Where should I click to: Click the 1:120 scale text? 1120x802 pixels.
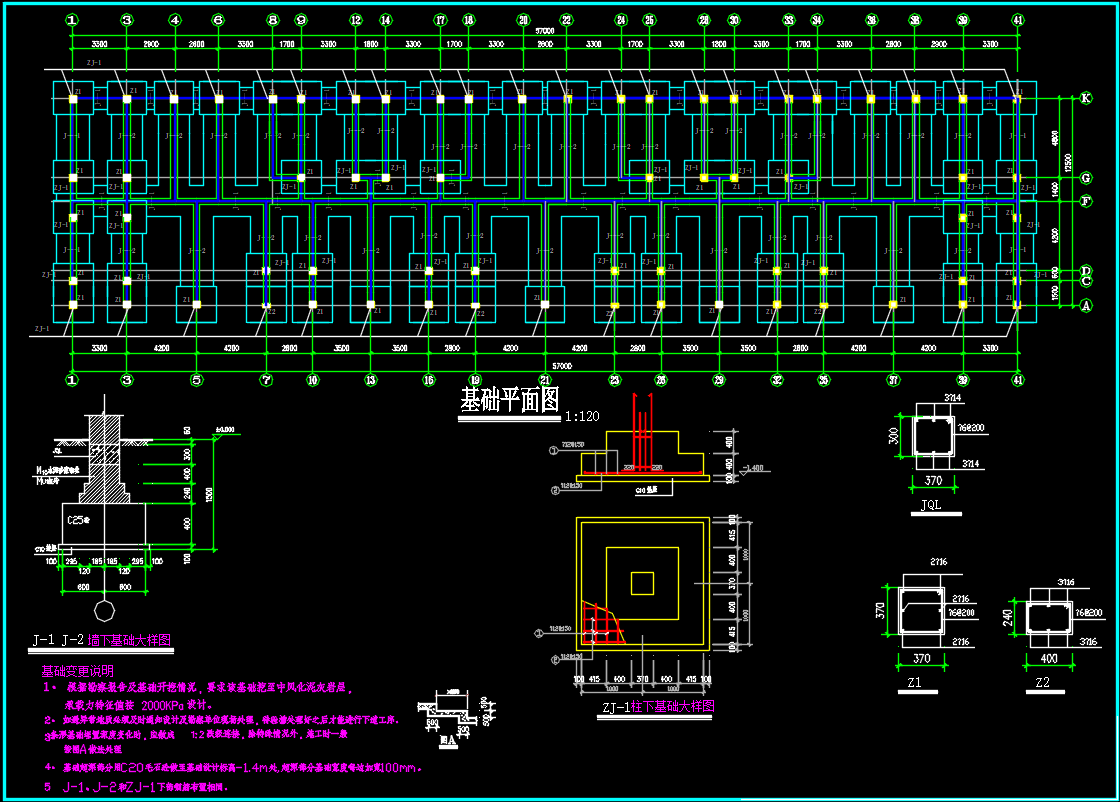(x=582, y=416)
